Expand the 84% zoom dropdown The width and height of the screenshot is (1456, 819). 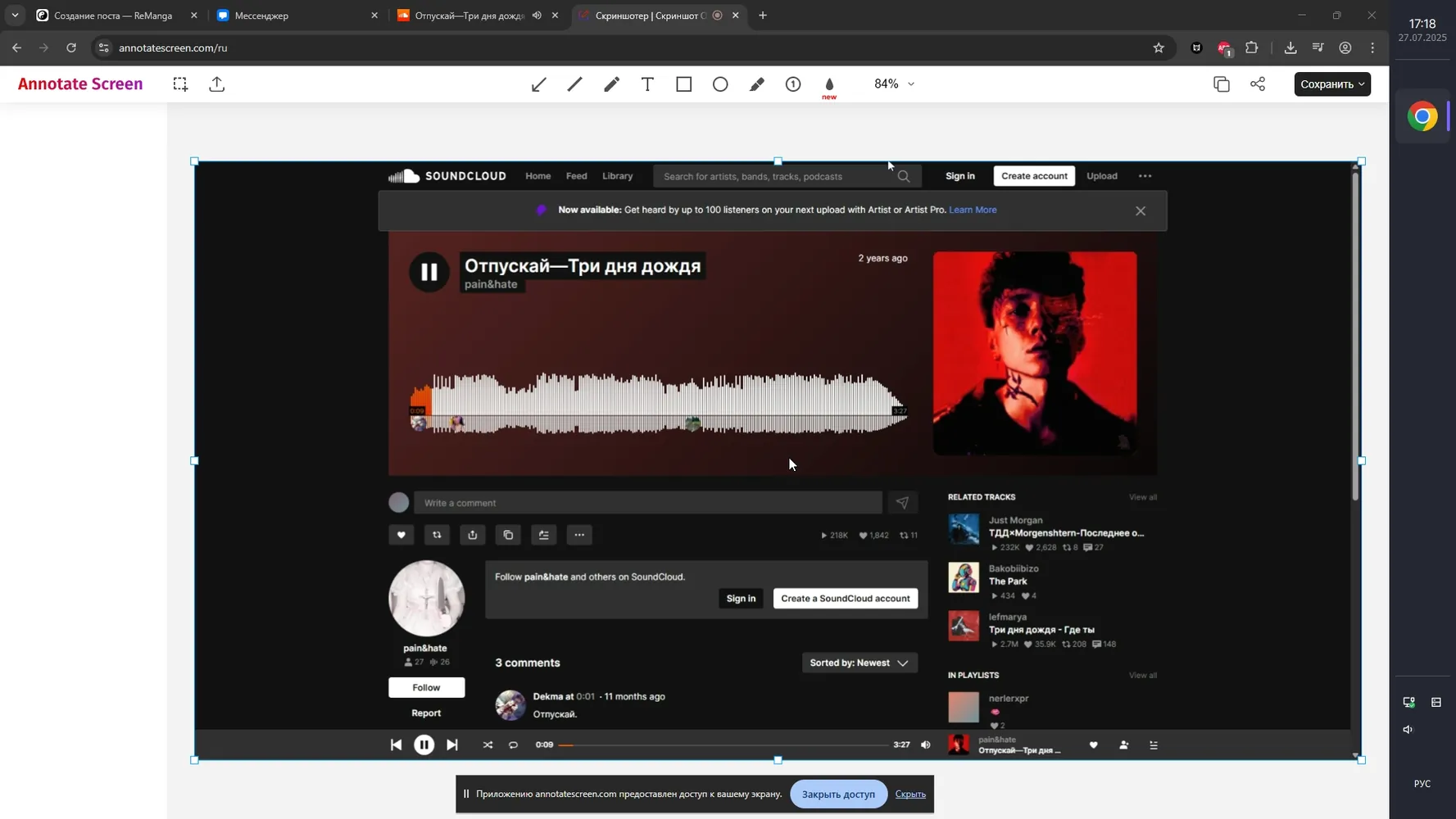tap(894, 84)
